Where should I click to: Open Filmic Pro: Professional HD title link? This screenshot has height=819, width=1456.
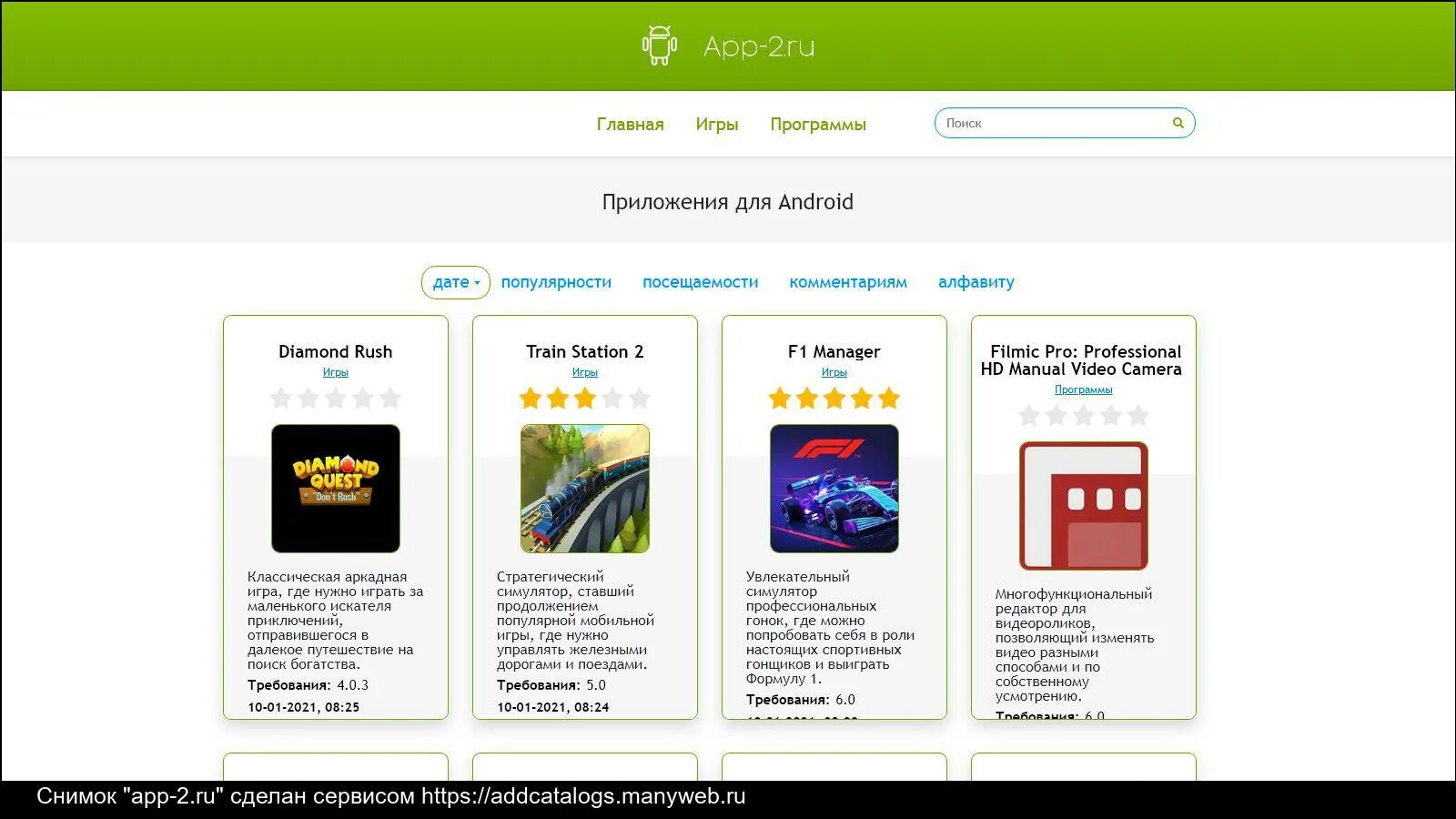pyautogui.click(x=1082, y=360)
